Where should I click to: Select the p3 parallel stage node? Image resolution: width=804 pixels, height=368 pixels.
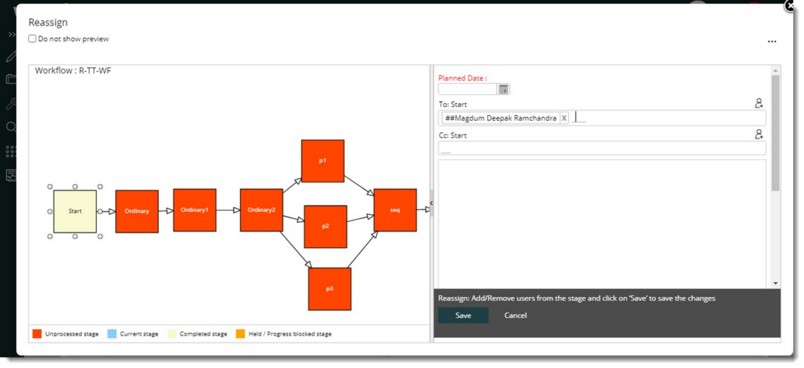pyautogui.click(x=330, y=289)
